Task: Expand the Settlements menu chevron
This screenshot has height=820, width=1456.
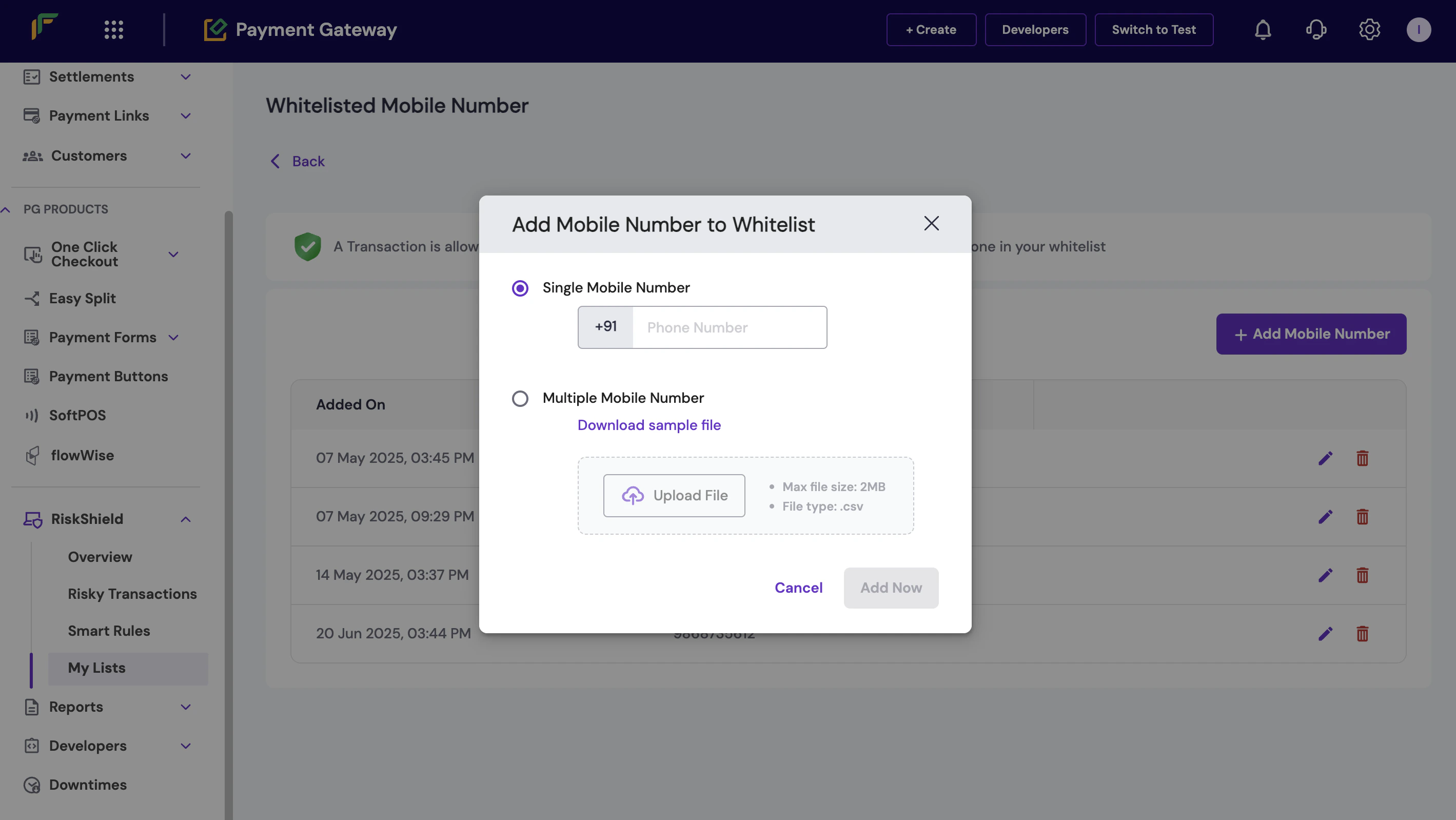Action: (x=185, y=77)
